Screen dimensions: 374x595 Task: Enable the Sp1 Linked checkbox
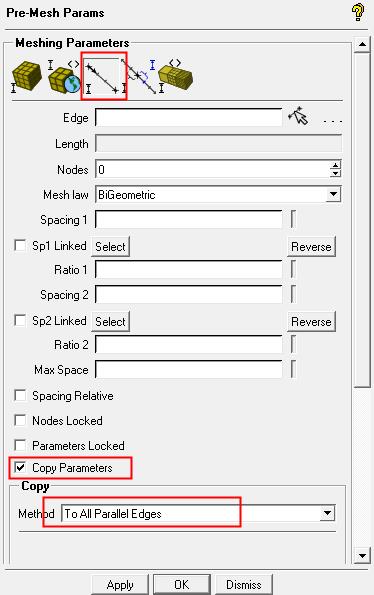tap(20, 245)
